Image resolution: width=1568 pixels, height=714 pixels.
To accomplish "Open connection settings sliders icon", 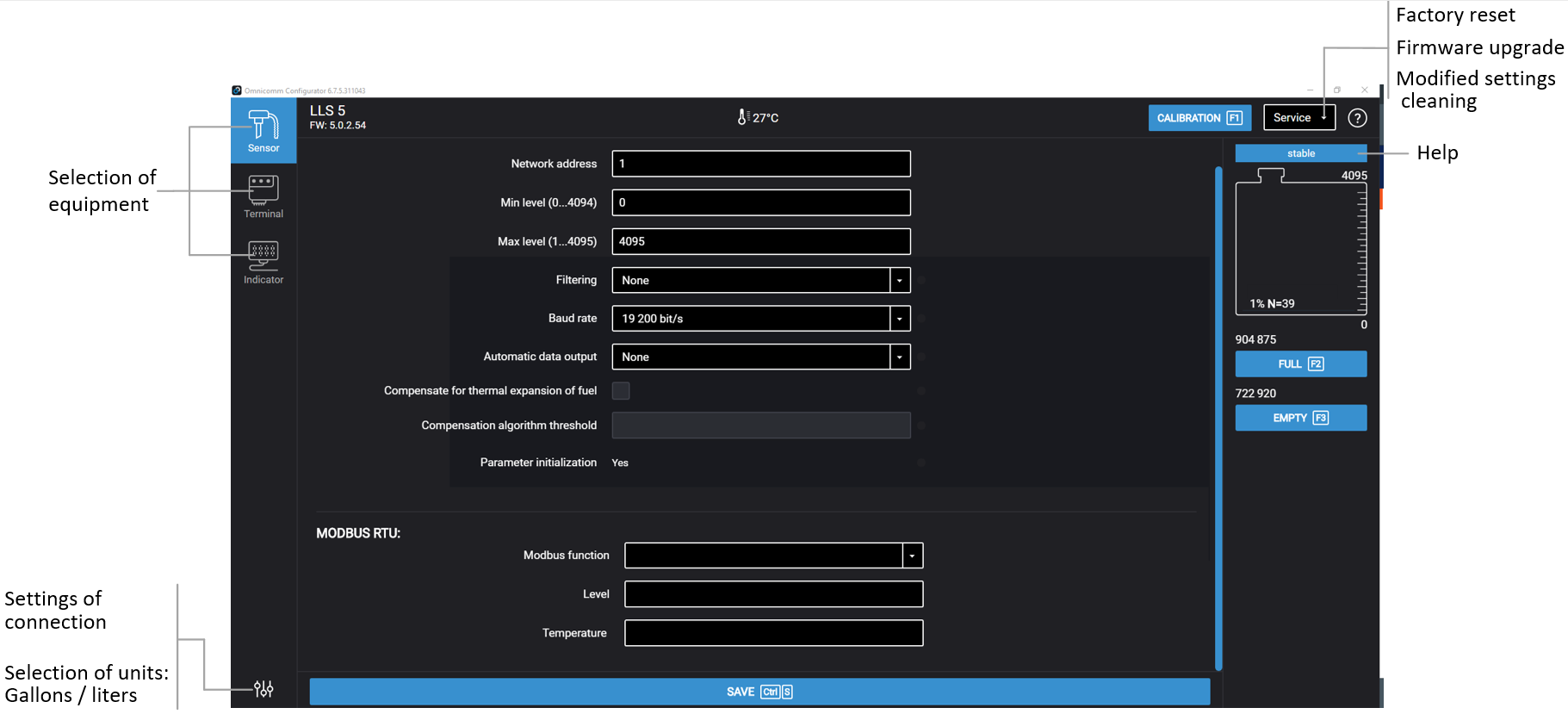I will click(x=263, y=689).
